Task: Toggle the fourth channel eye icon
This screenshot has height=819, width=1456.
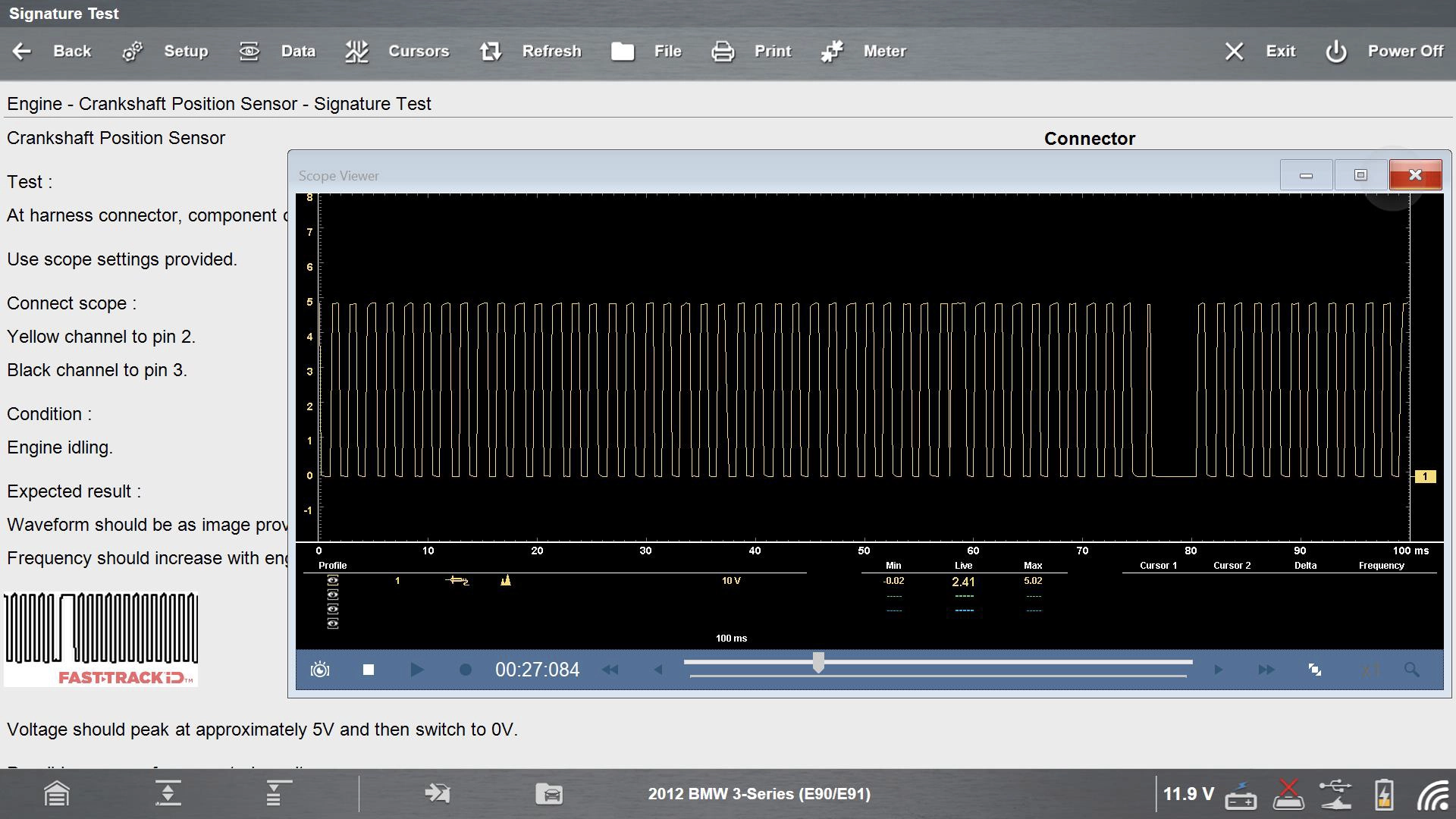Action: [x=332, y=623]
